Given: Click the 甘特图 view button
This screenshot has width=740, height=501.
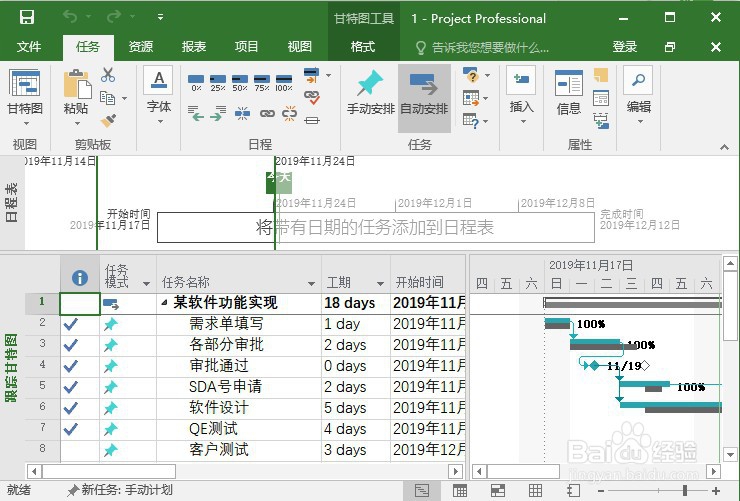Looking at the screenshot, I should pyautogui.click(x=25, y=92).
